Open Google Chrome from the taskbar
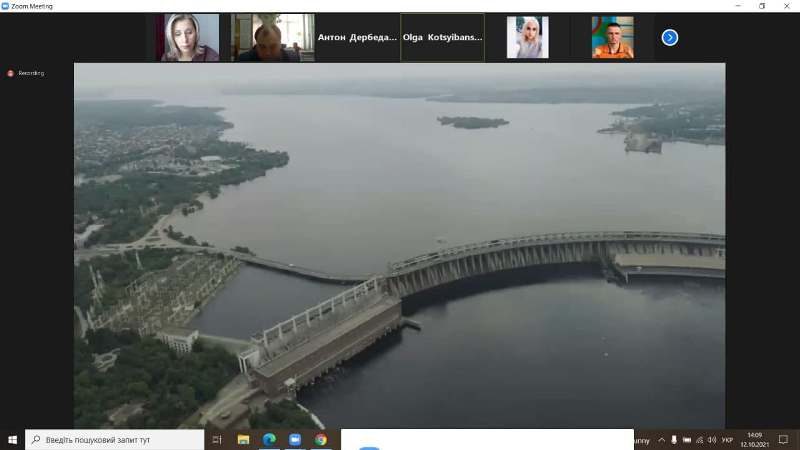The image size is (800, 450). (321, 439)
